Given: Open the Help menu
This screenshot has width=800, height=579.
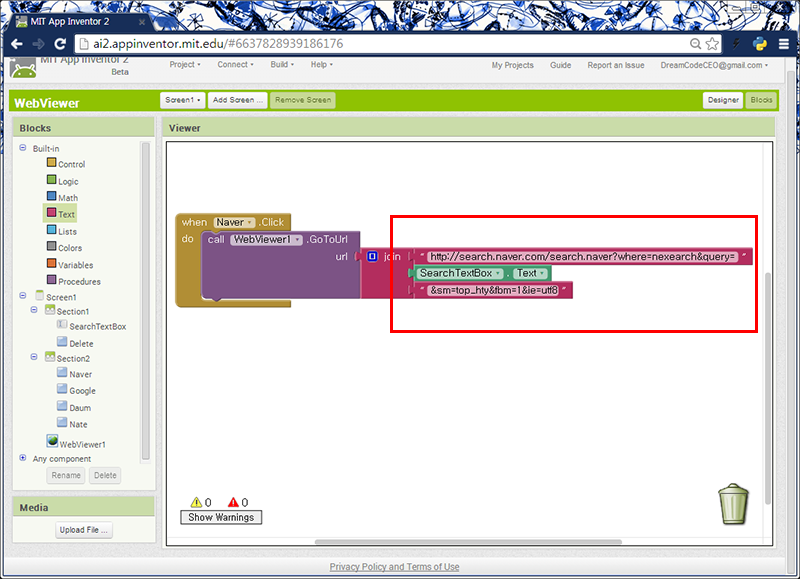Looking at the screenshot, I should 321,64.
